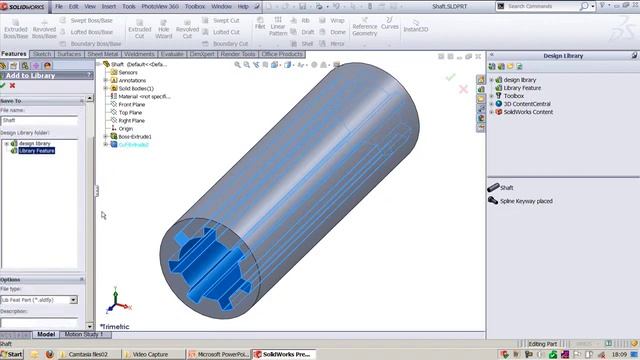Image resolution: width=640 pixels, height=360 pixels.
Task: Expand SolidWorks Content node
Action: (491, 112)
